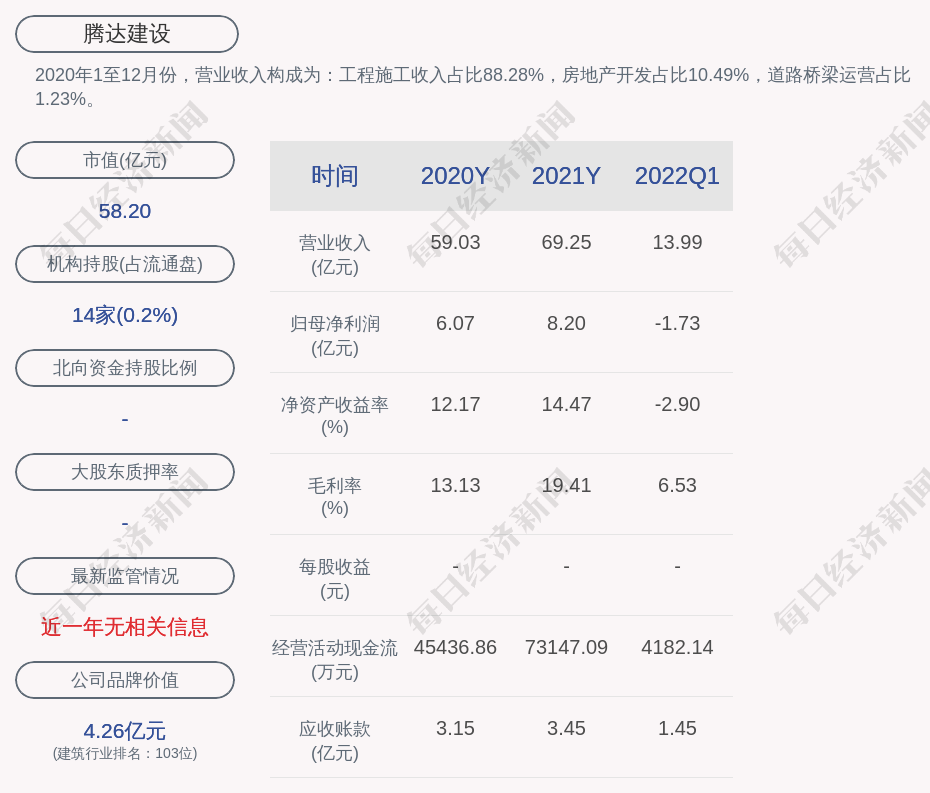930x793 pixels.
Task: Select the 每股收益 dash in 2022Q1 column
Action: (x=677, y=567)
